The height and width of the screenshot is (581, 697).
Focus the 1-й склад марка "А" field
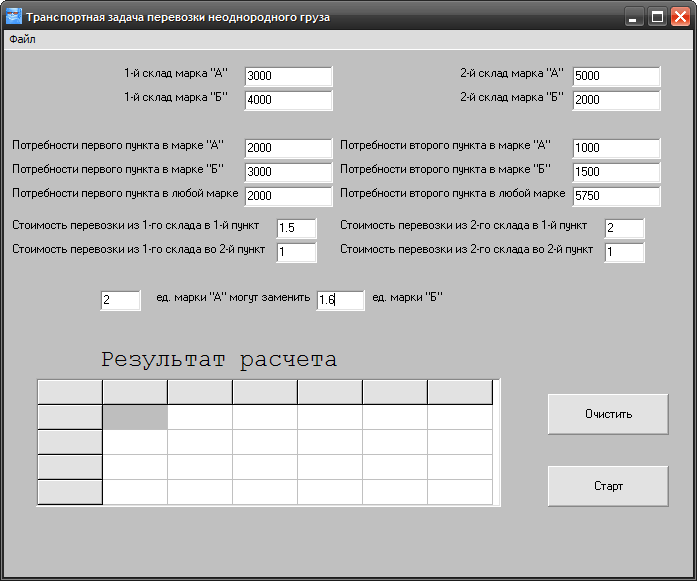tap(288, 76)
